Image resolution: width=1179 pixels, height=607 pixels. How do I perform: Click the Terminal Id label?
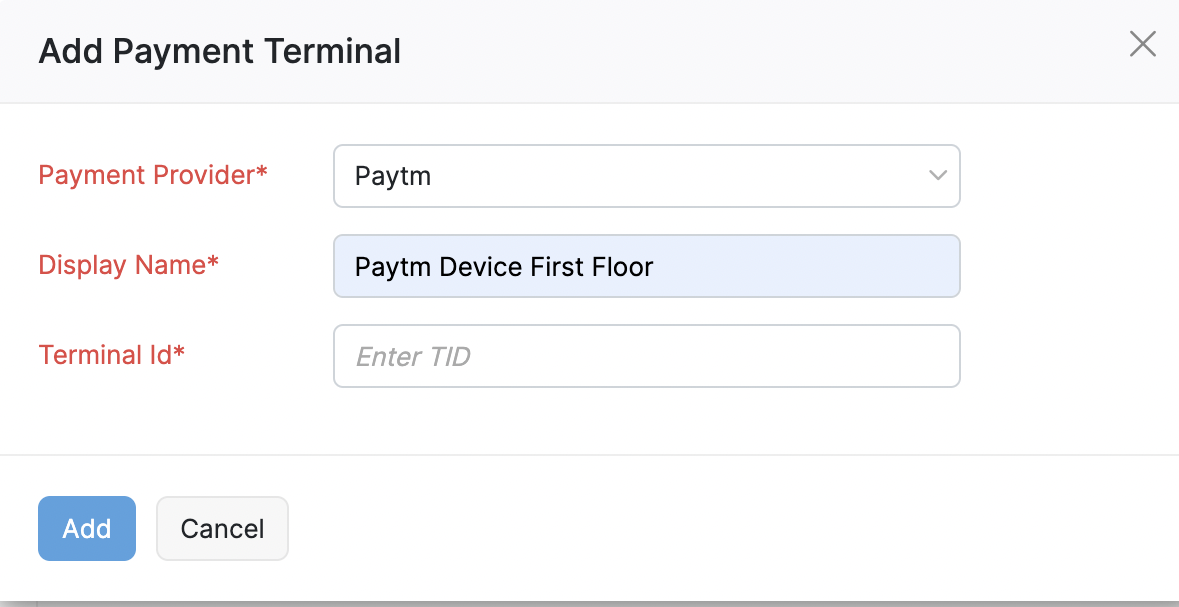coord(105,355)
